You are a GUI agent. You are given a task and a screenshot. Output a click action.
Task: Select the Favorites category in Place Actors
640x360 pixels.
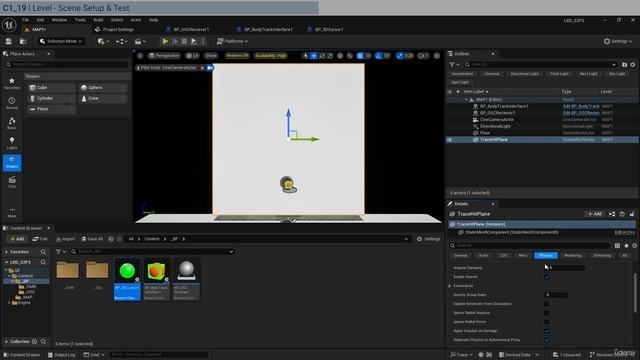click(x=12, y=83)
